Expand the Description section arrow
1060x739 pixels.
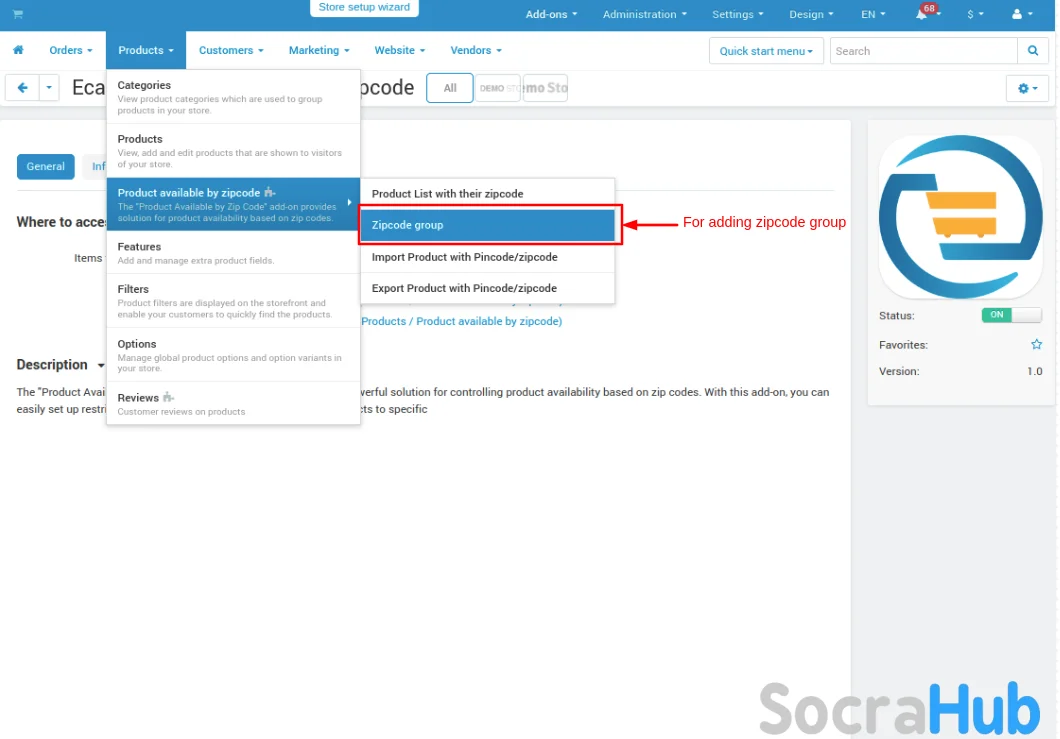pyautogui.click(x=101, y=365)
